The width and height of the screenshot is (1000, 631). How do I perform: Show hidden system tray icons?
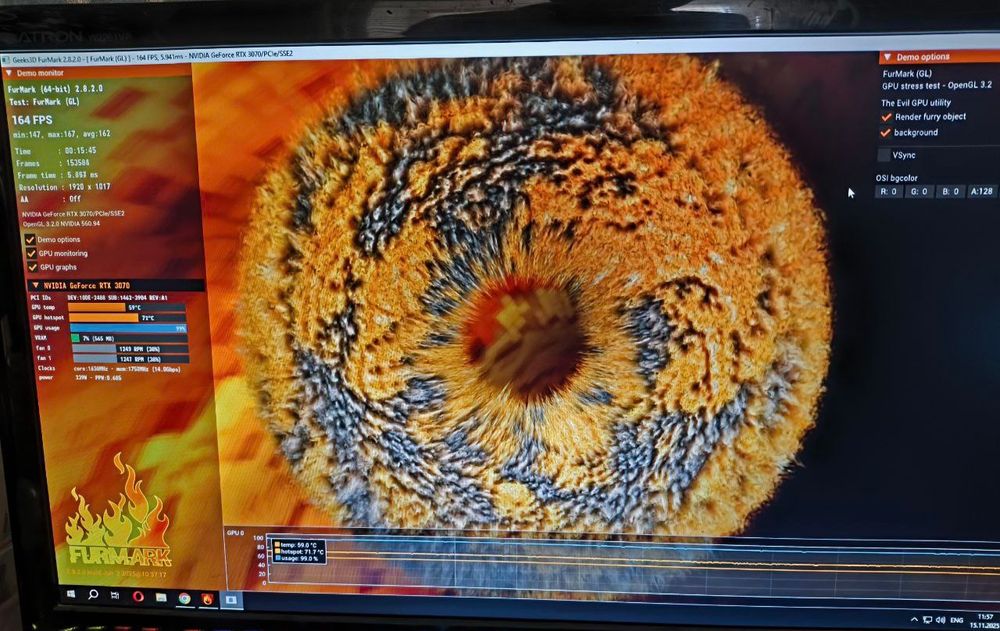pos(914,620)
